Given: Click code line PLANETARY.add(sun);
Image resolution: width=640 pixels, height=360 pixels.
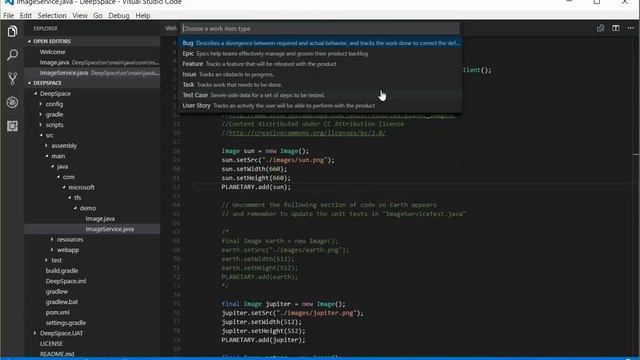Looking at the screenshot, I should [256, 187].
